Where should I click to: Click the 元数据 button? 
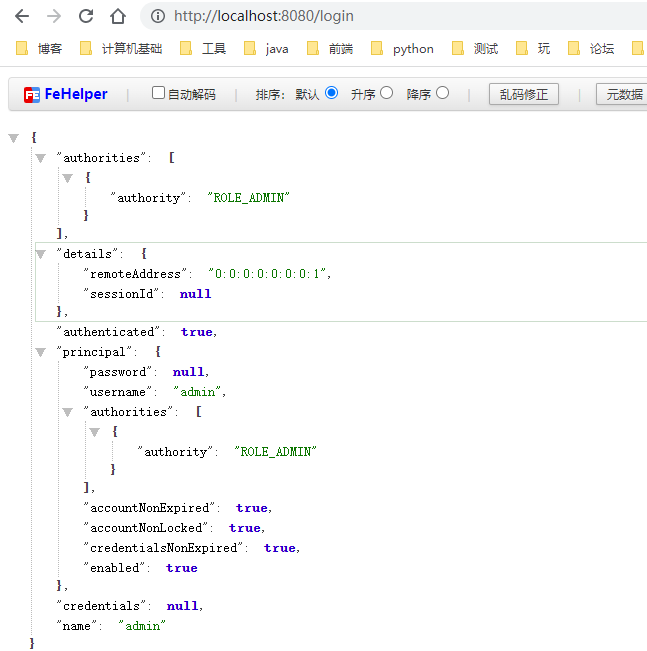622,94
